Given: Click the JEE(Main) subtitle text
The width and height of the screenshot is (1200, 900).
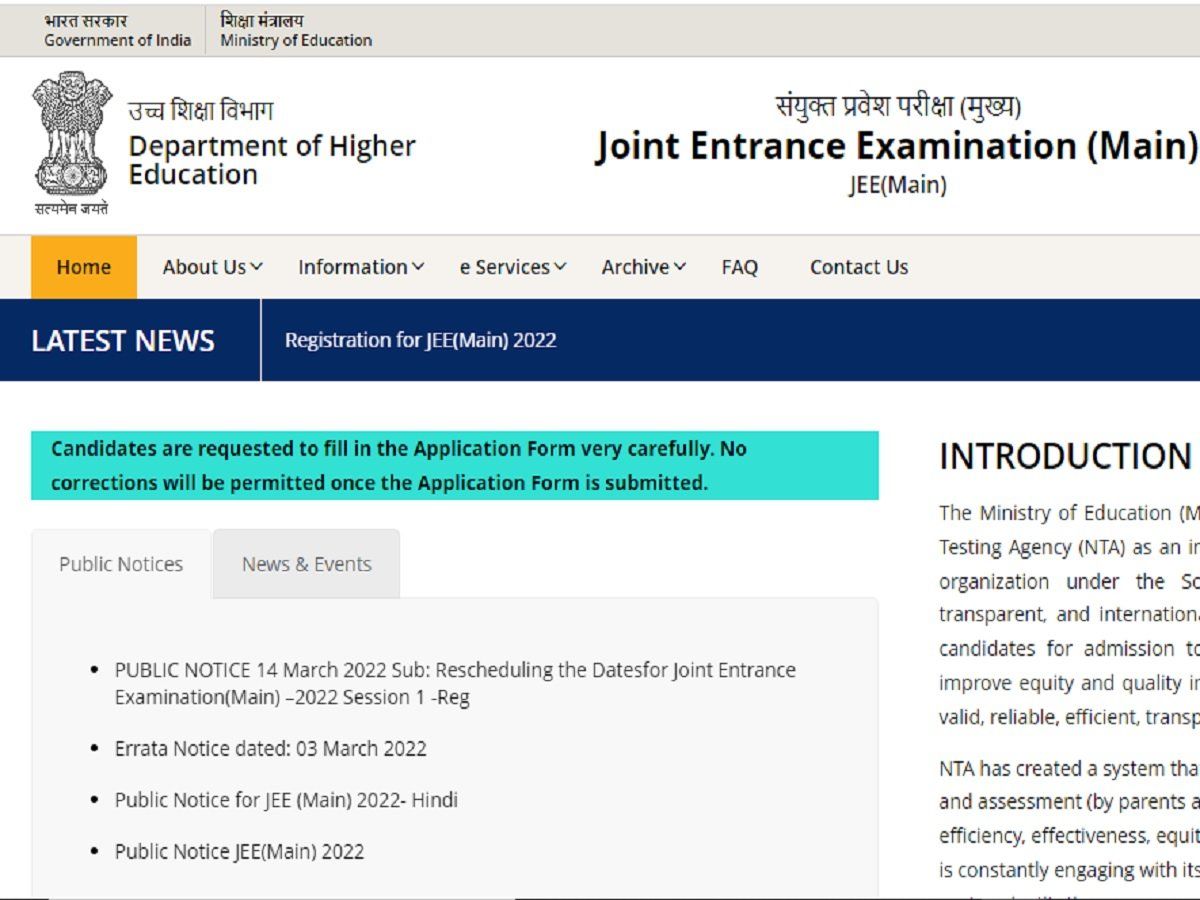Looking at the screenshot, I should (x=898, y=185).
